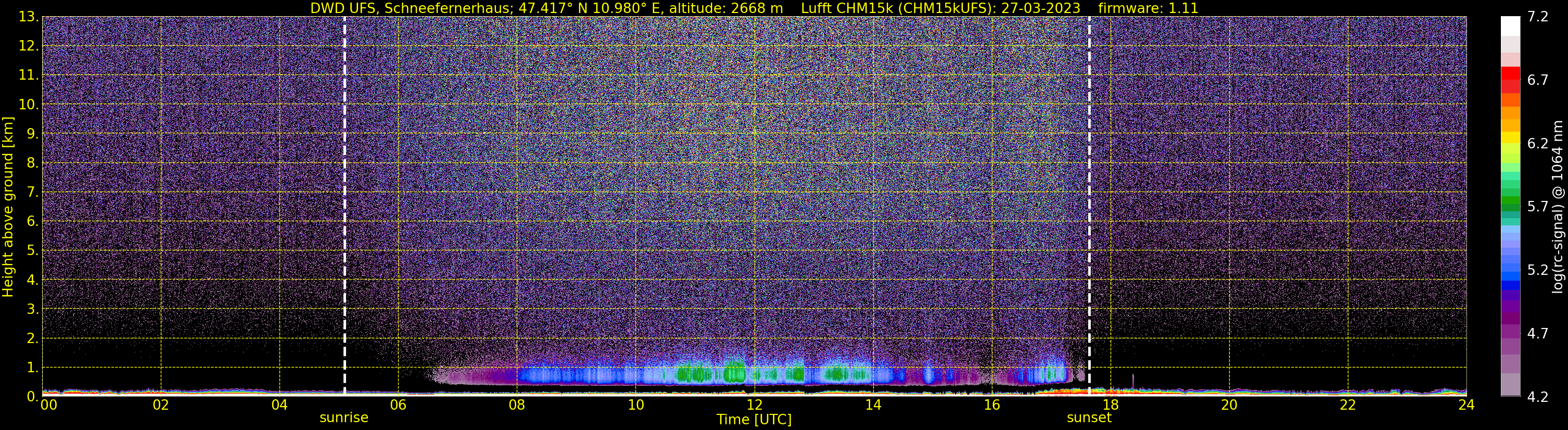The image size is (1568, 430).
Task: Click the log(rc-signal) @ 1064 nm colorbar label
Action: [x=1558, y=207]
